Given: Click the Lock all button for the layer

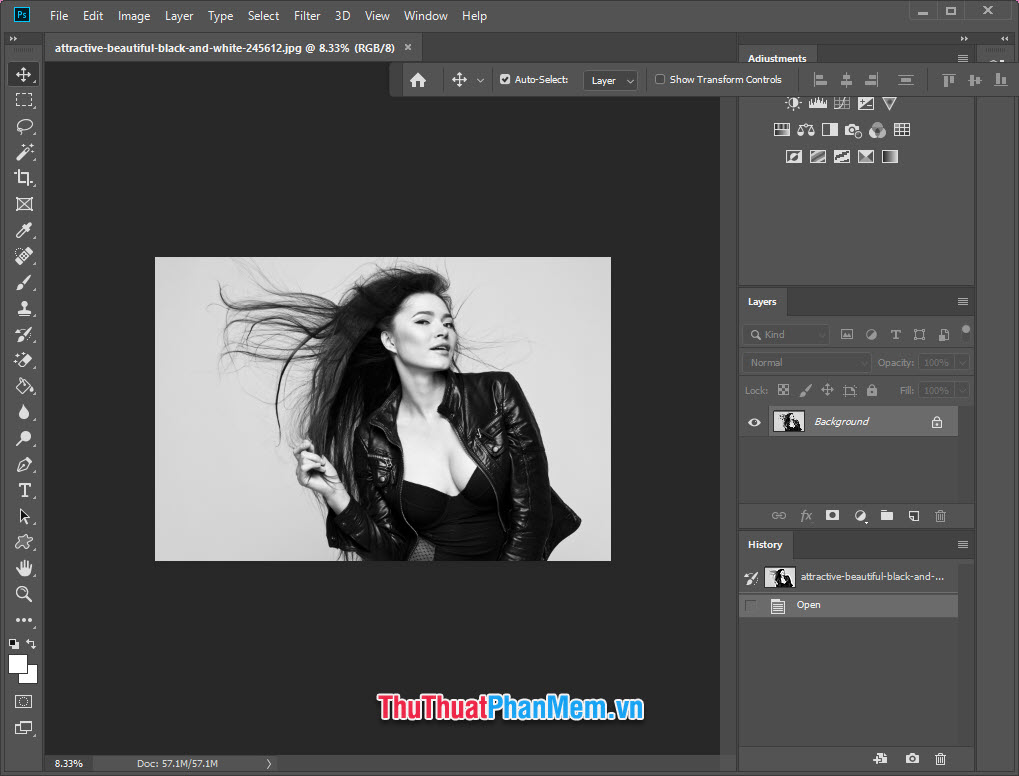Looking at the screenshot, I should [871, 390].
